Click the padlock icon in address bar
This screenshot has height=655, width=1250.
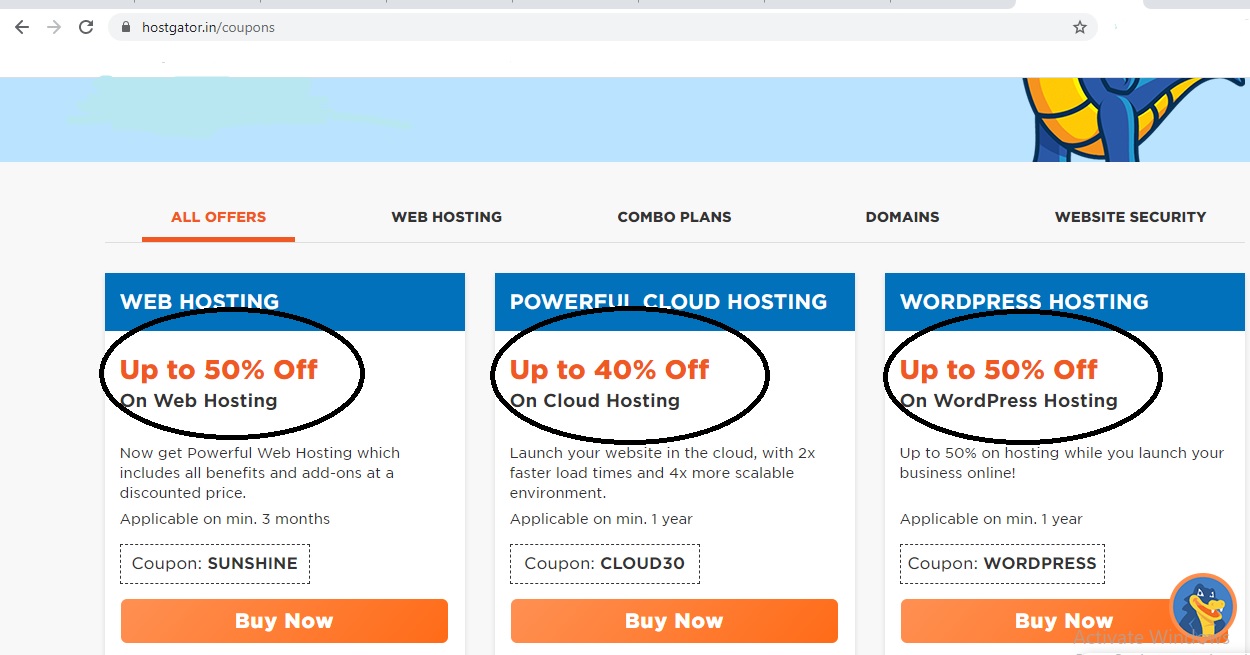click(x=126, y=28)
